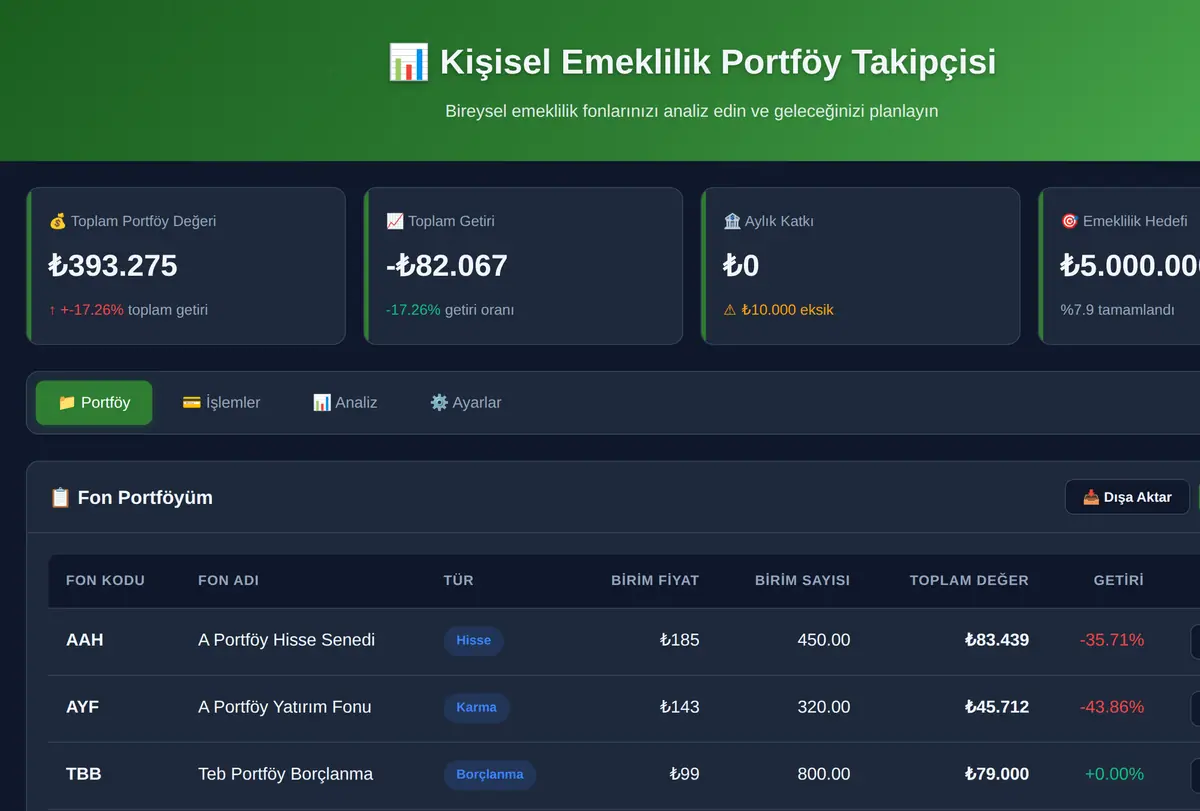Go to the Ayarlar tab
This screenshot has width=1200, height=811.
click(465, 403)
